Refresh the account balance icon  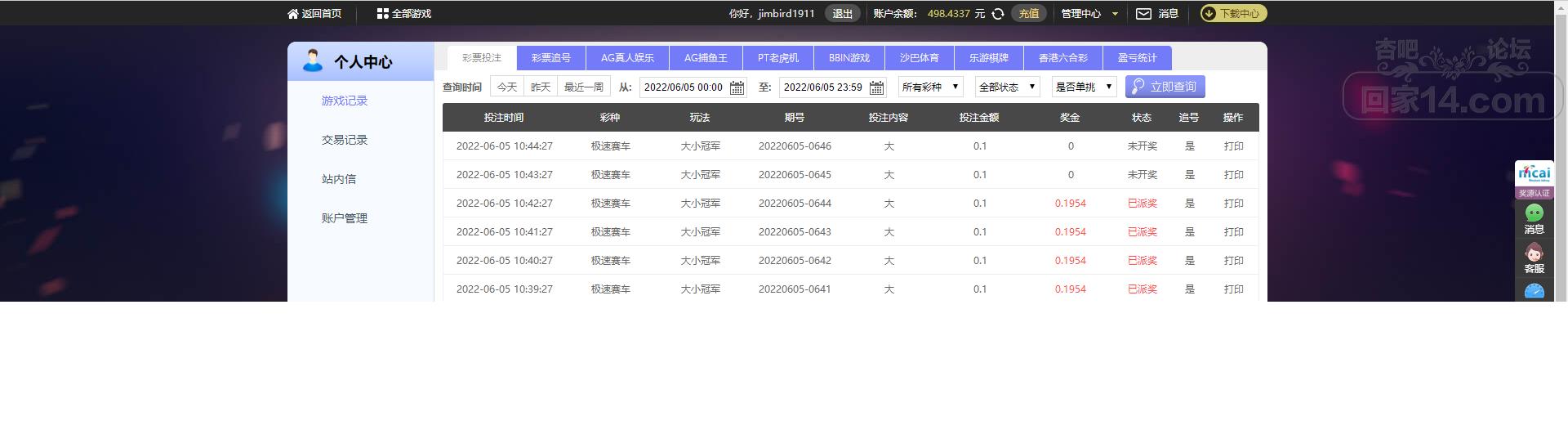click(x=998, y=14)
